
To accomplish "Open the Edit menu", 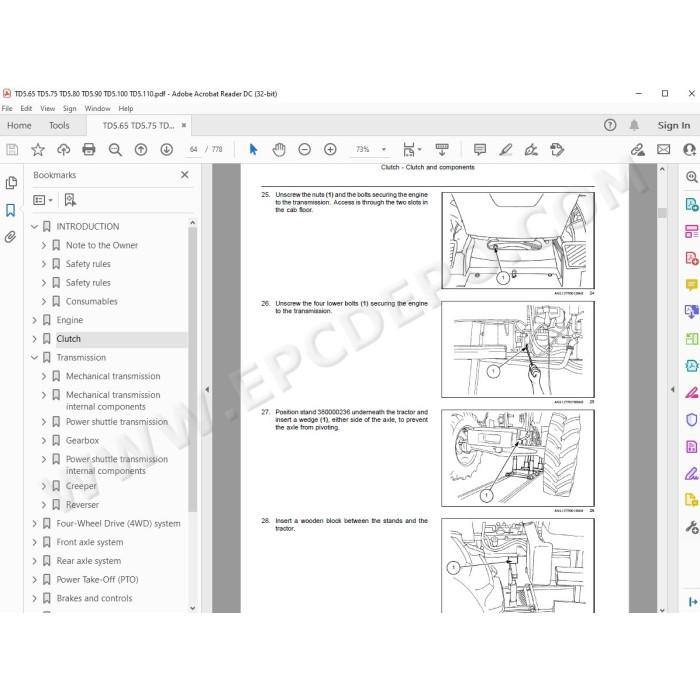I will [26, 108].
